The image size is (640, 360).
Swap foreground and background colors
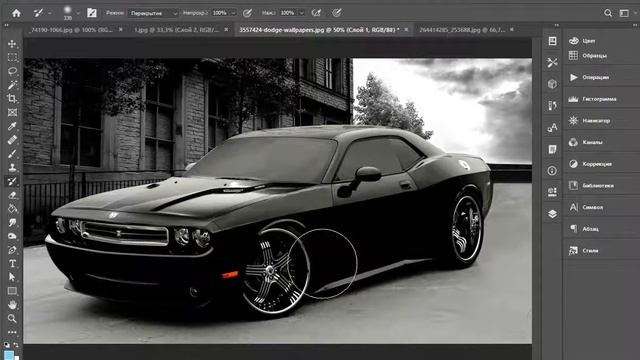[16, 345]
